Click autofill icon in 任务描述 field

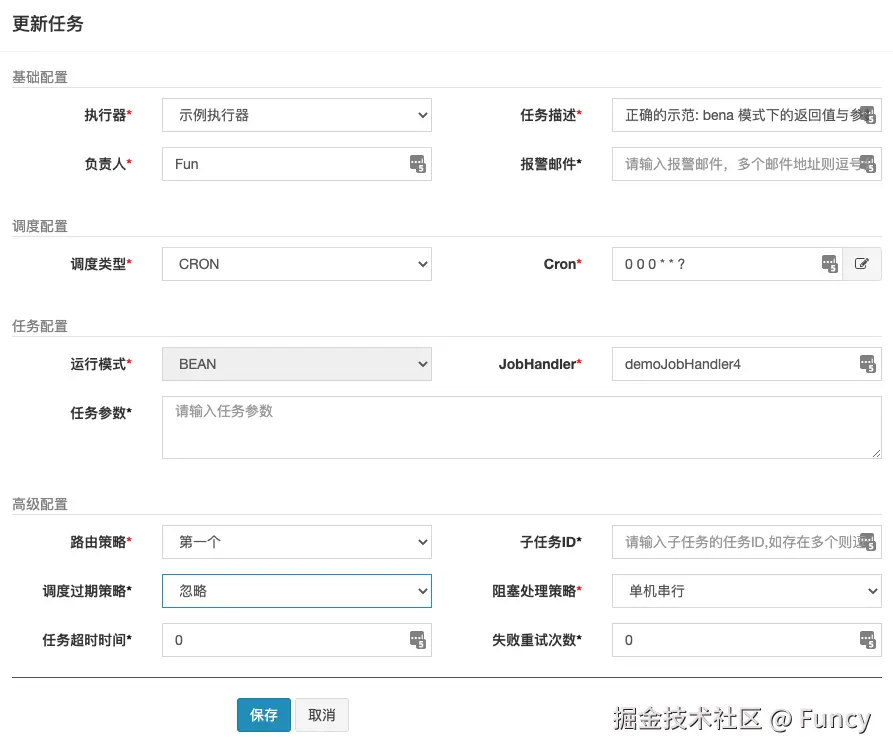[867, 115]
